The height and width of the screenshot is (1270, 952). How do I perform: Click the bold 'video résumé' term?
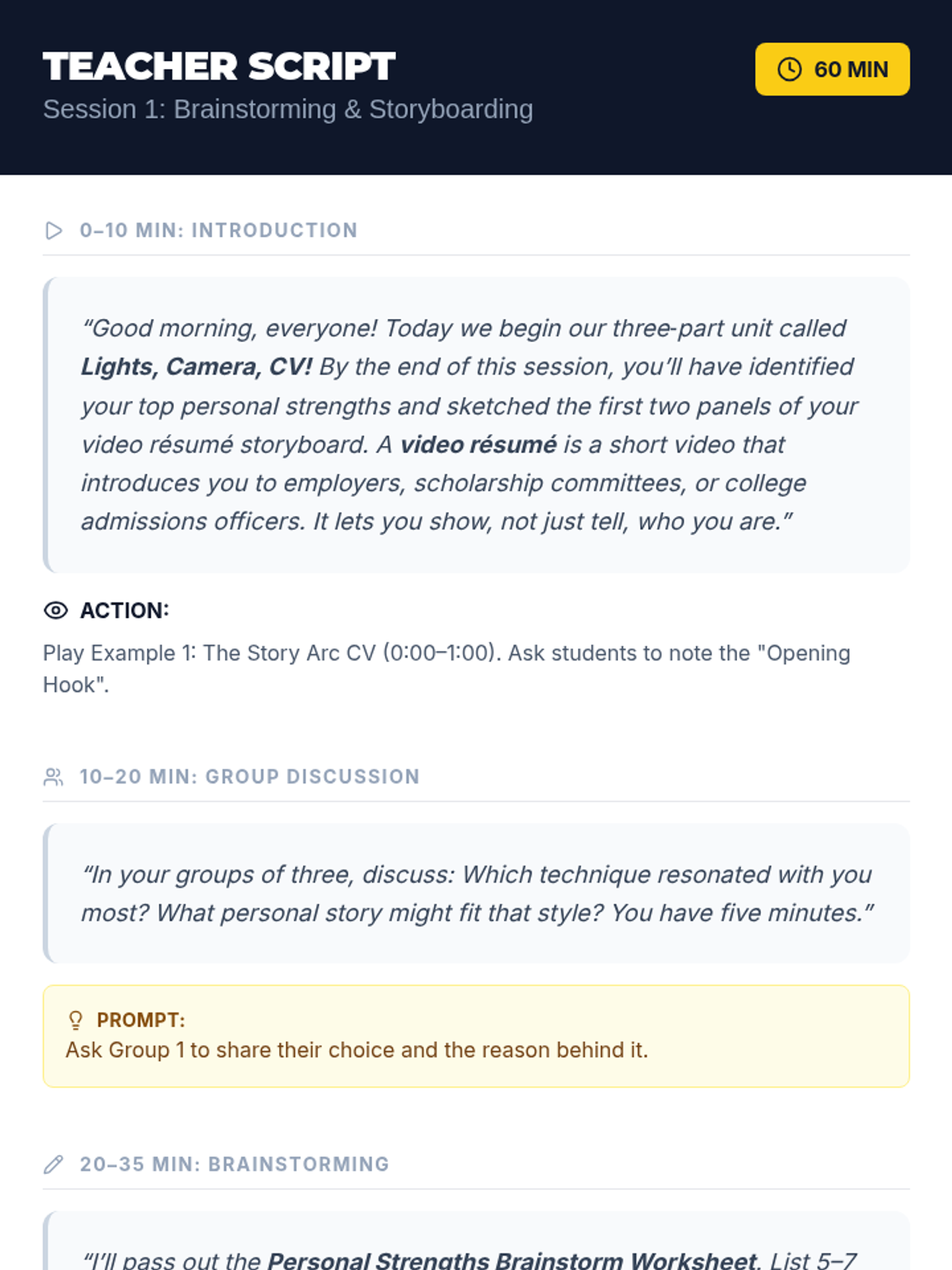(478, 444)
